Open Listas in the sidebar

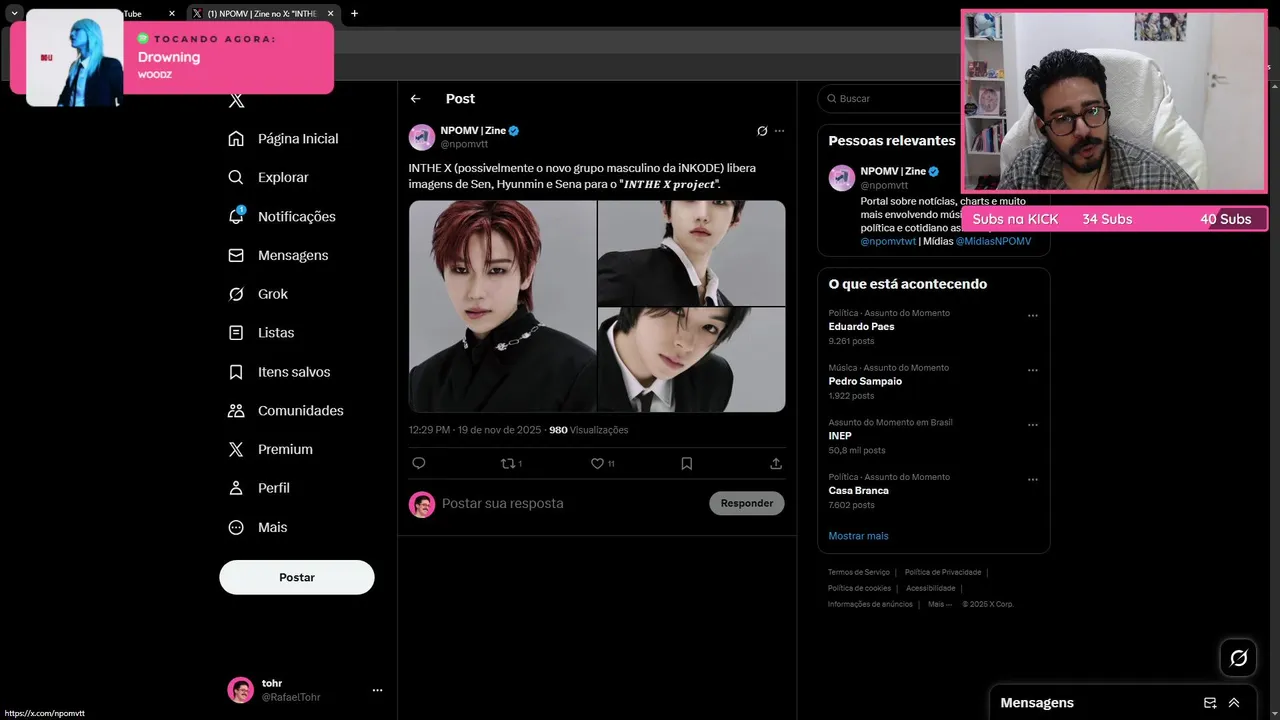pyautogui.click(x=262, y=333)
